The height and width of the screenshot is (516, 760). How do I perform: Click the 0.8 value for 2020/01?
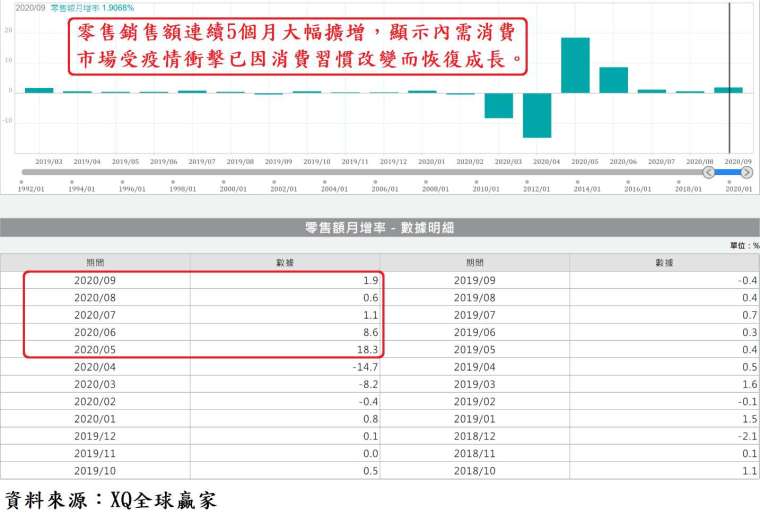pos(371,419)
